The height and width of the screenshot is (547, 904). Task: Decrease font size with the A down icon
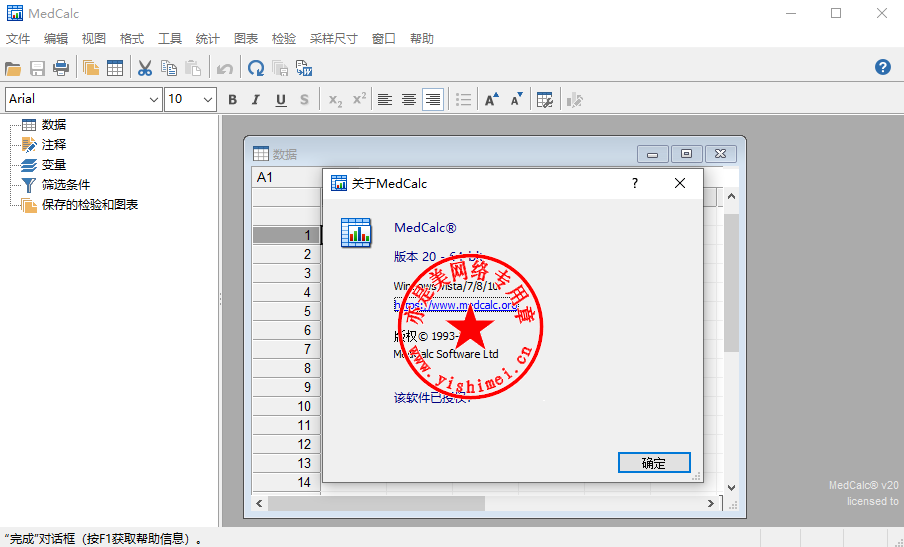tap(517, 100)
